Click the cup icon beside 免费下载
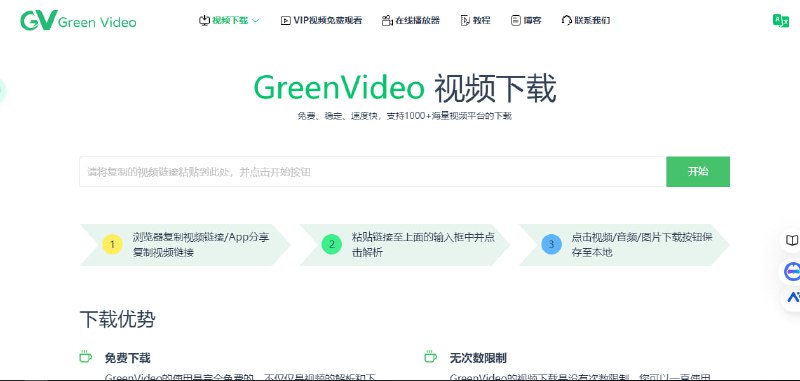 point(85,357)
